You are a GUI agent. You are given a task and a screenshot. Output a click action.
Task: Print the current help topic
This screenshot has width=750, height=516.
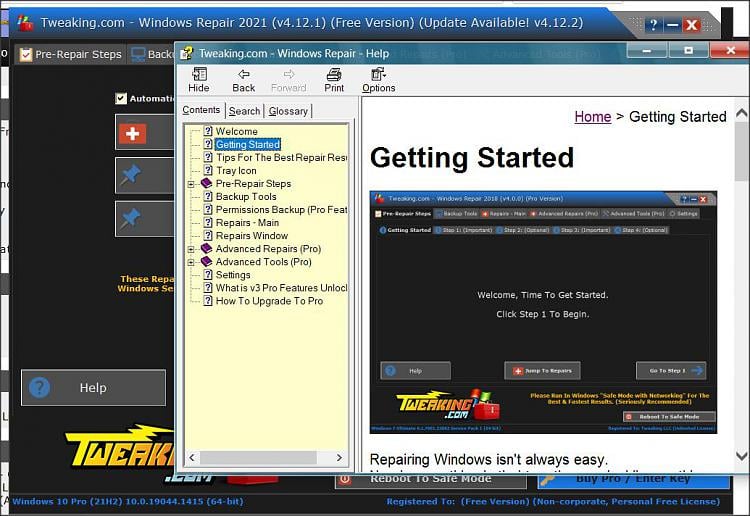pos(334,79)
